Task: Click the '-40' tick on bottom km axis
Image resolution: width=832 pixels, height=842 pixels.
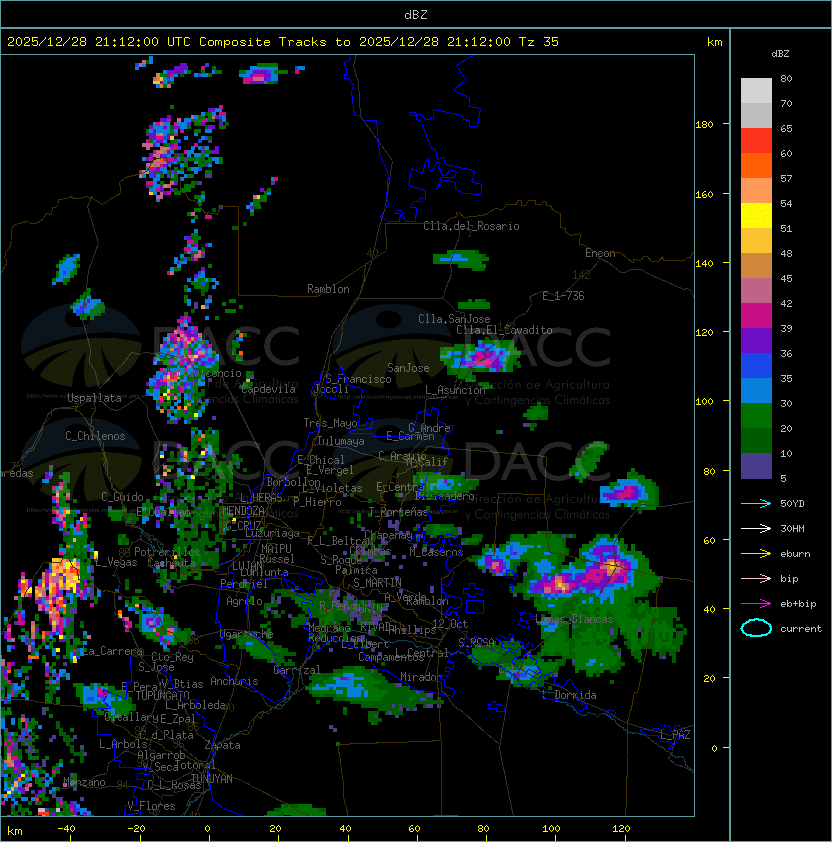Action: pos(67,829)
